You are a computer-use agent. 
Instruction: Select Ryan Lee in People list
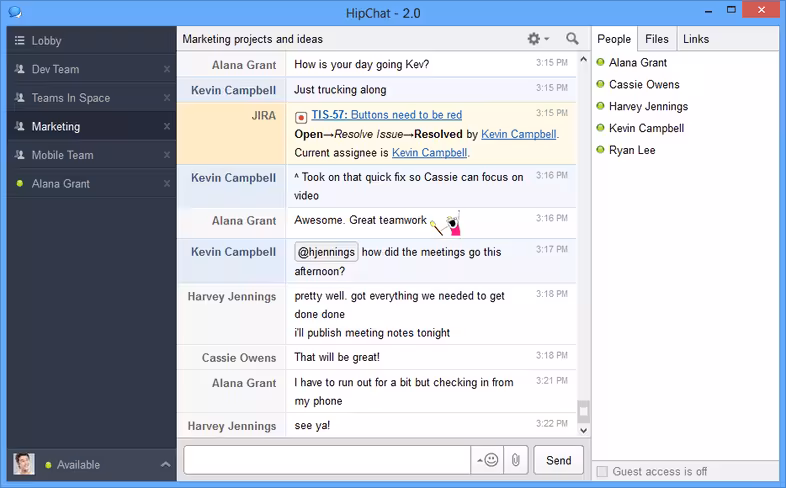tap(632, 150)
